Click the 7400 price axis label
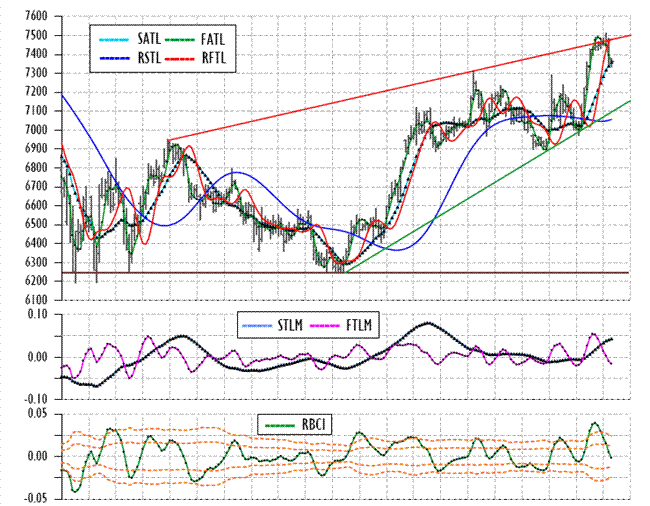 36,54
